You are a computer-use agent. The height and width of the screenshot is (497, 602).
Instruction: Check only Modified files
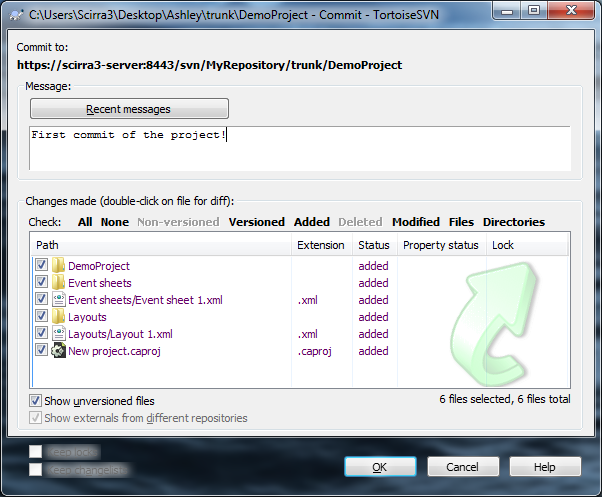point(416,222)
